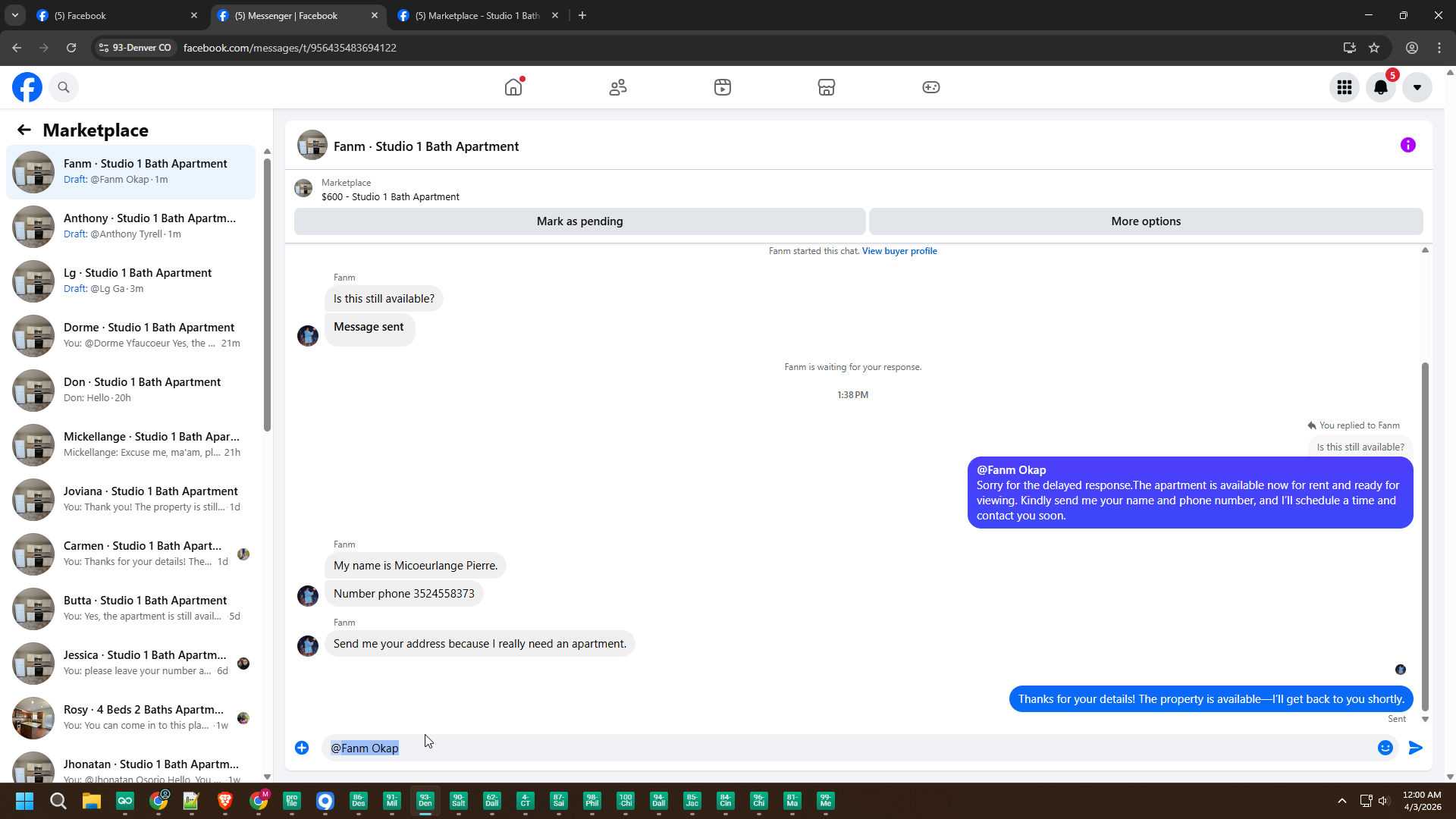This screenshot has width=1456, height=819.
Task: Open the apps grid menu
Action: [x=1345, y=87]
